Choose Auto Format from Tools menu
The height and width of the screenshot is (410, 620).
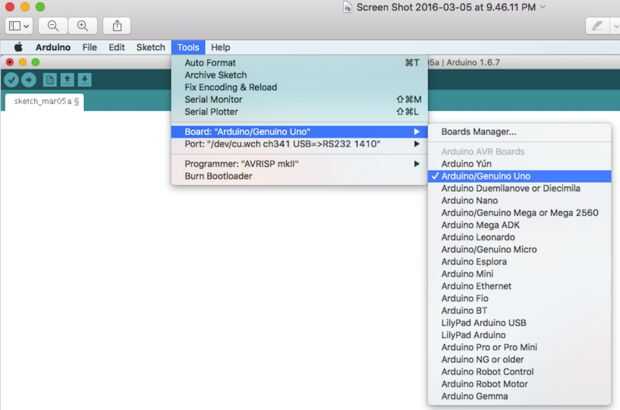click(299, 63)
